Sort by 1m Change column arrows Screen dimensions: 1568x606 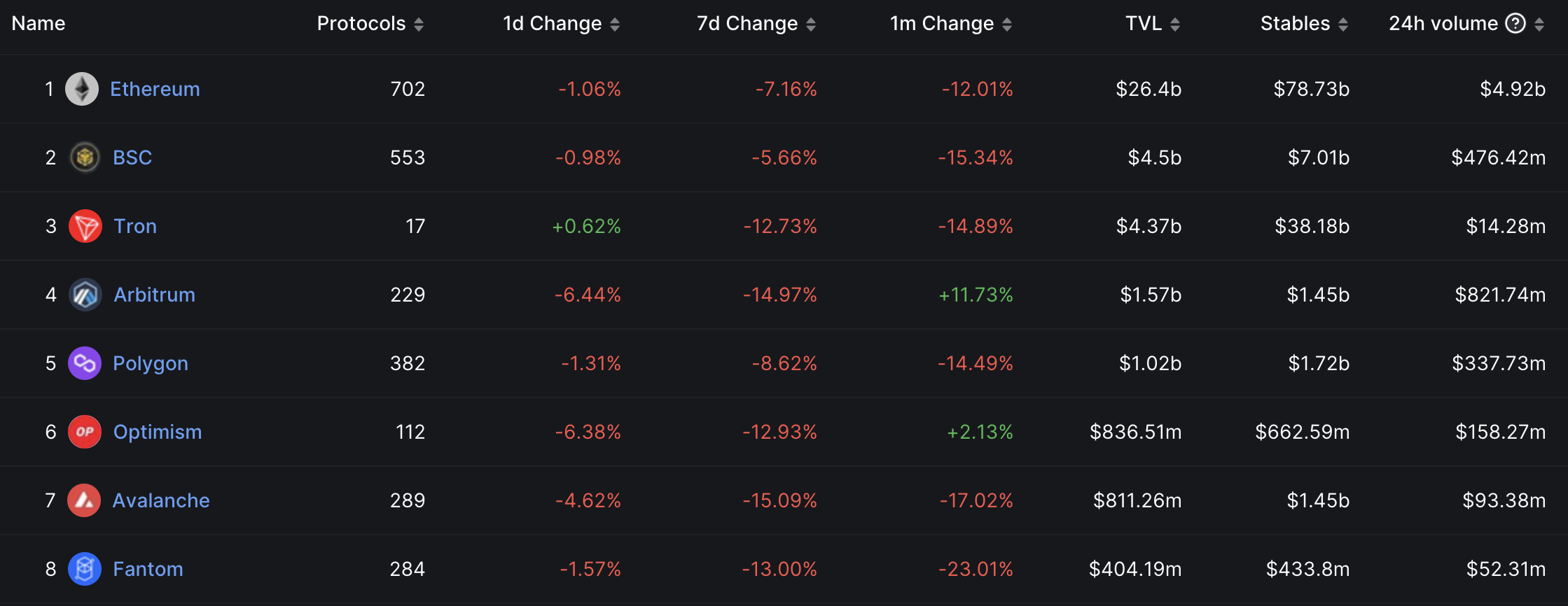pyautogui.click(x=1007, y=24)
